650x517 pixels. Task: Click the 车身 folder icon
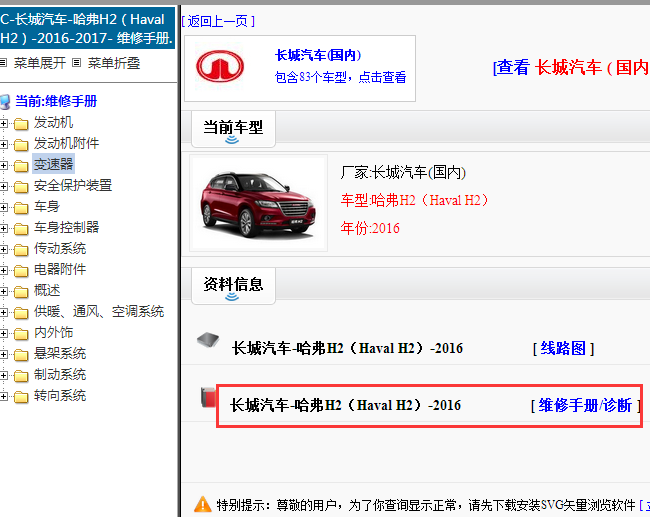(x=21, y=208)
